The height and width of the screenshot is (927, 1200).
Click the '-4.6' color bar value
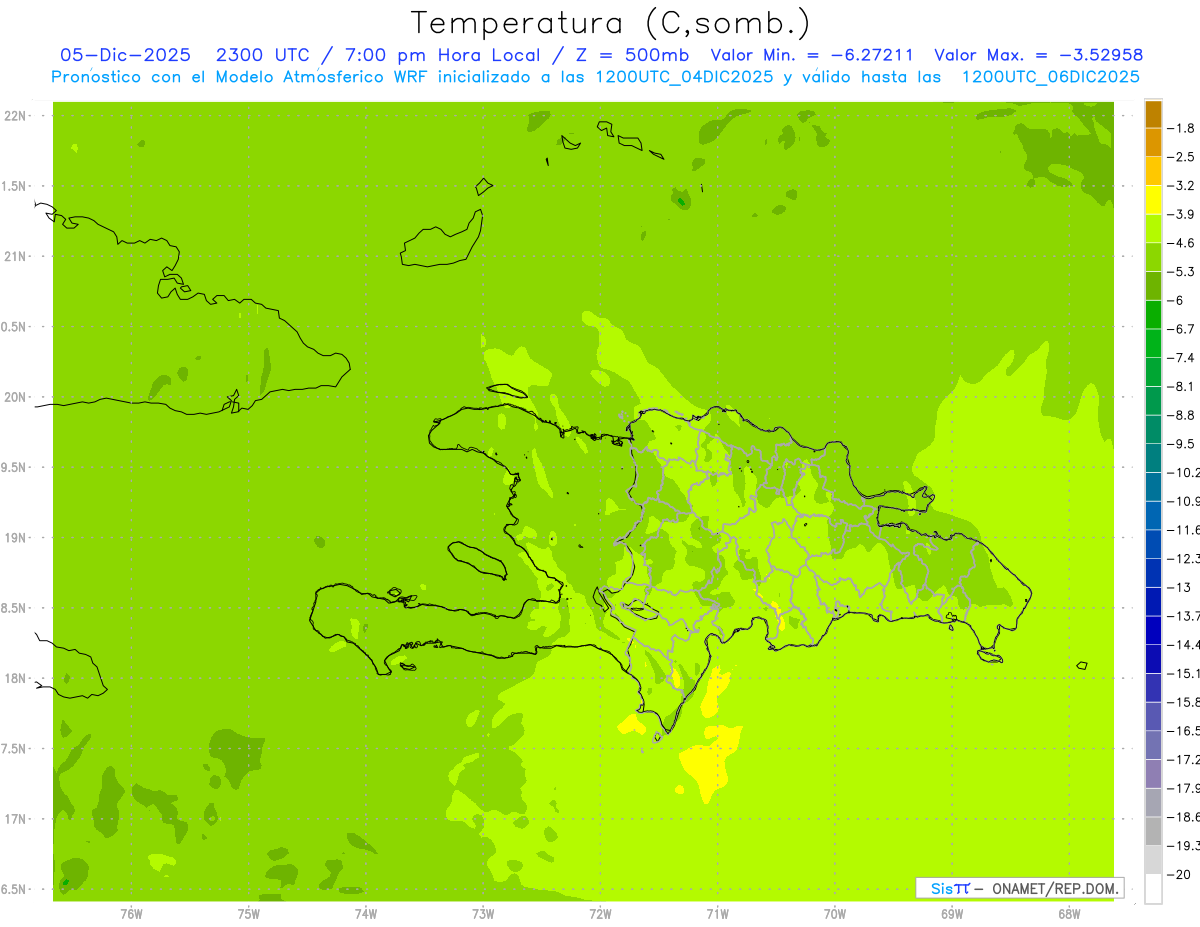point(1183,243)
